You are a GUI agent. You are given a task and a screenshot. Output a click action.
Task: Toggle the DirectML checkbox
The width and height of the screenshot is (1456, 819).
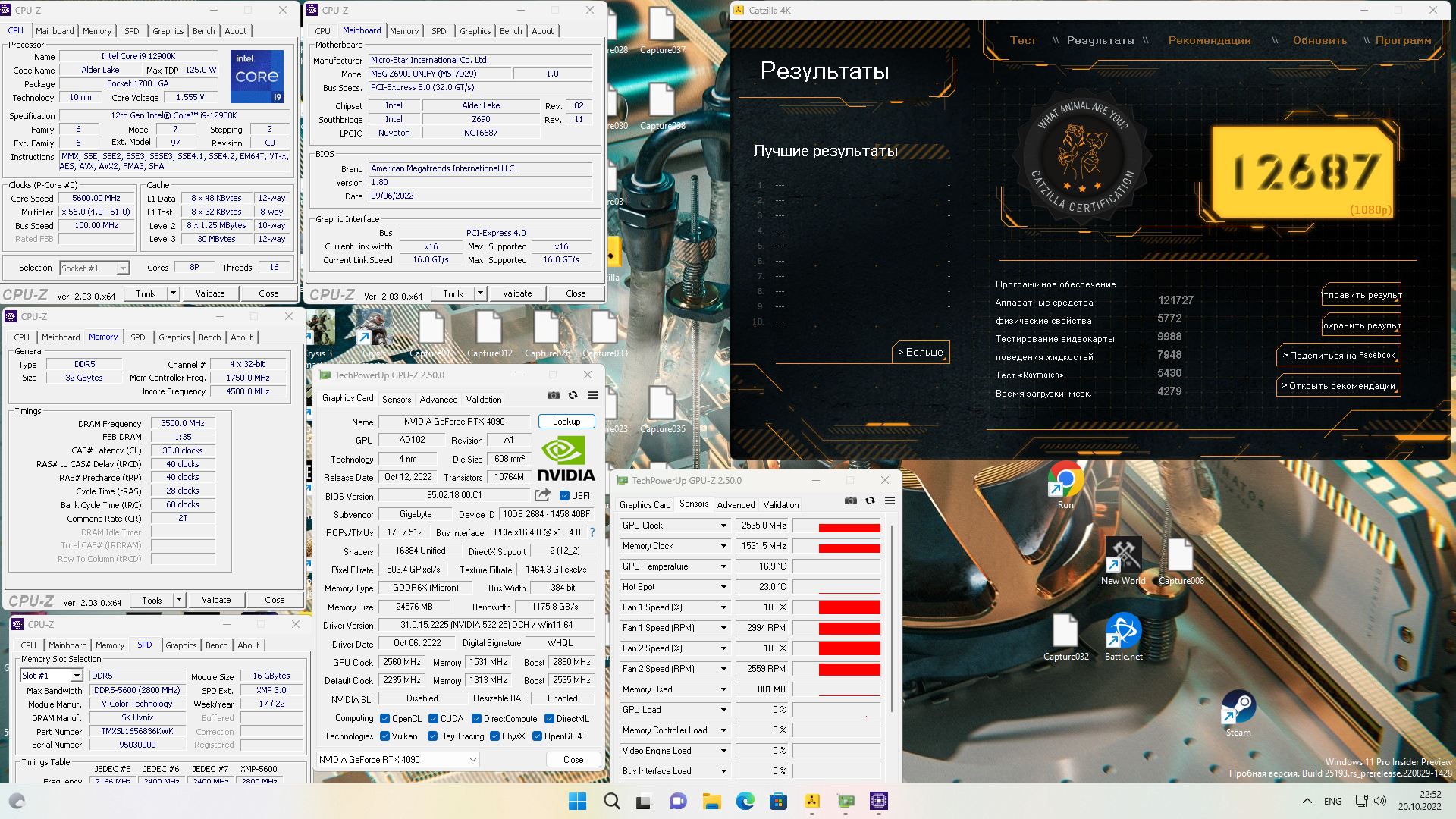(549, 719)
